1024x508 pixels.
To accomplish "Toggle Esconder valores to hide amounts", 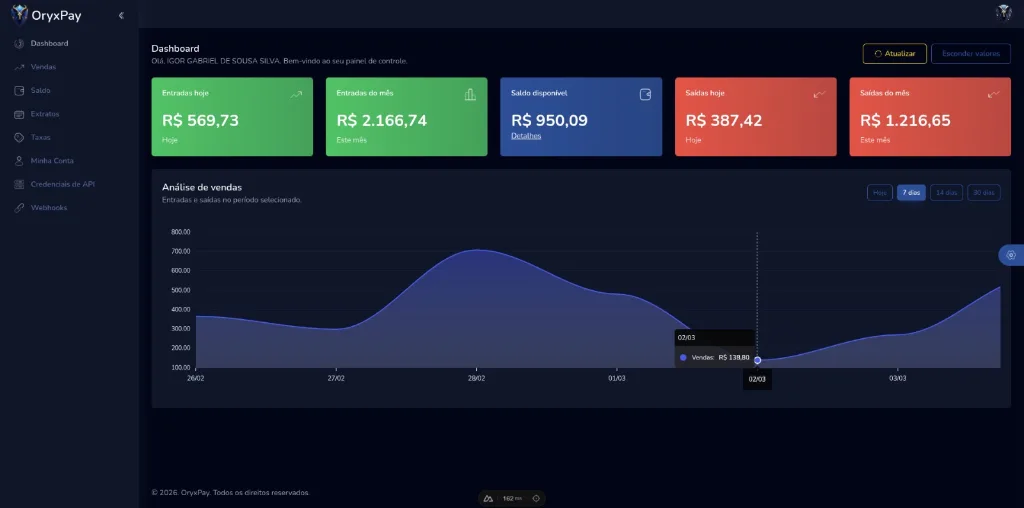I will (x=970, y=54).
